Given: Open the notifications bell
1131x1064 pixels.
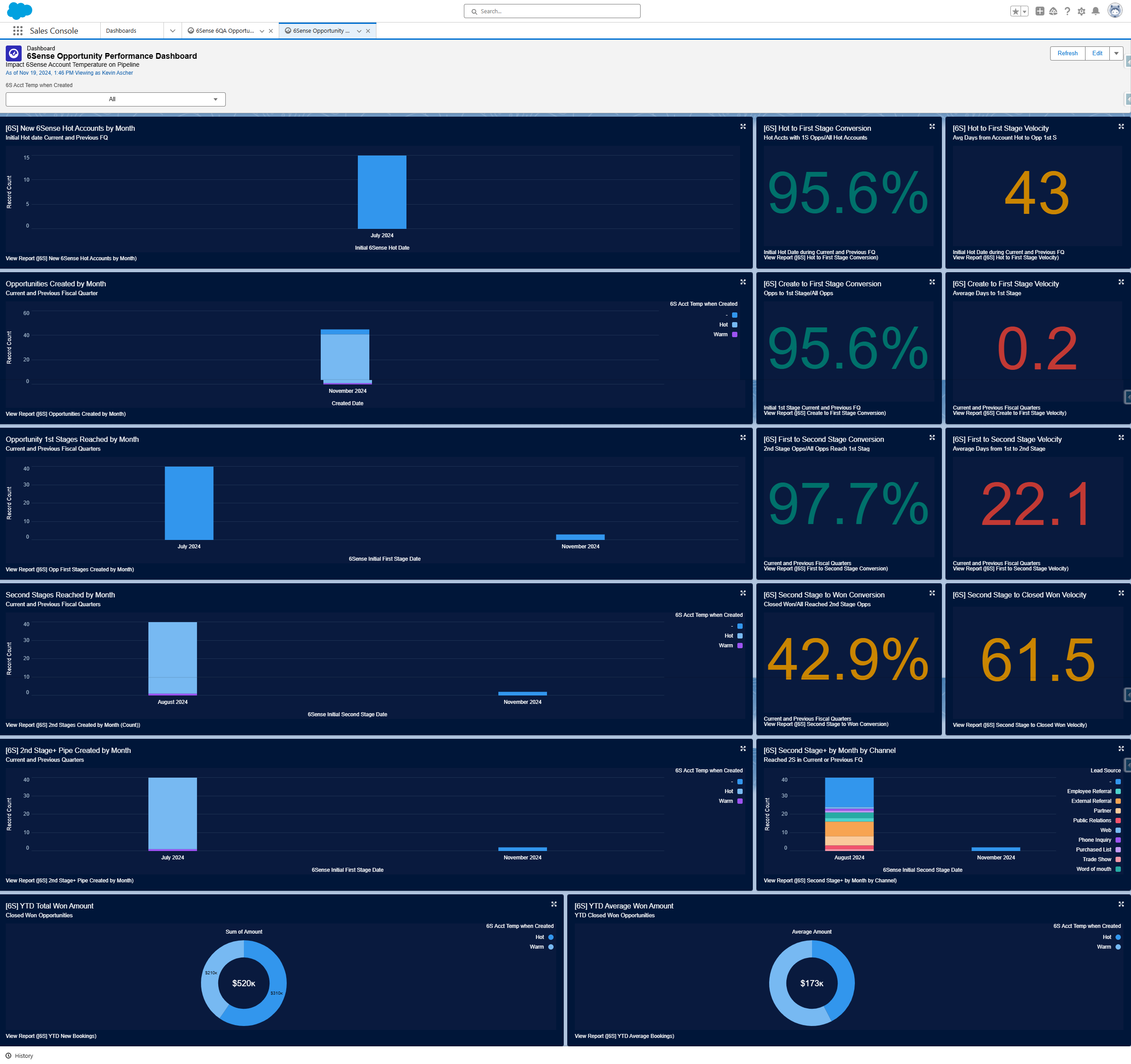Looking at the screenshot, I should click(x=1096, y=11).
